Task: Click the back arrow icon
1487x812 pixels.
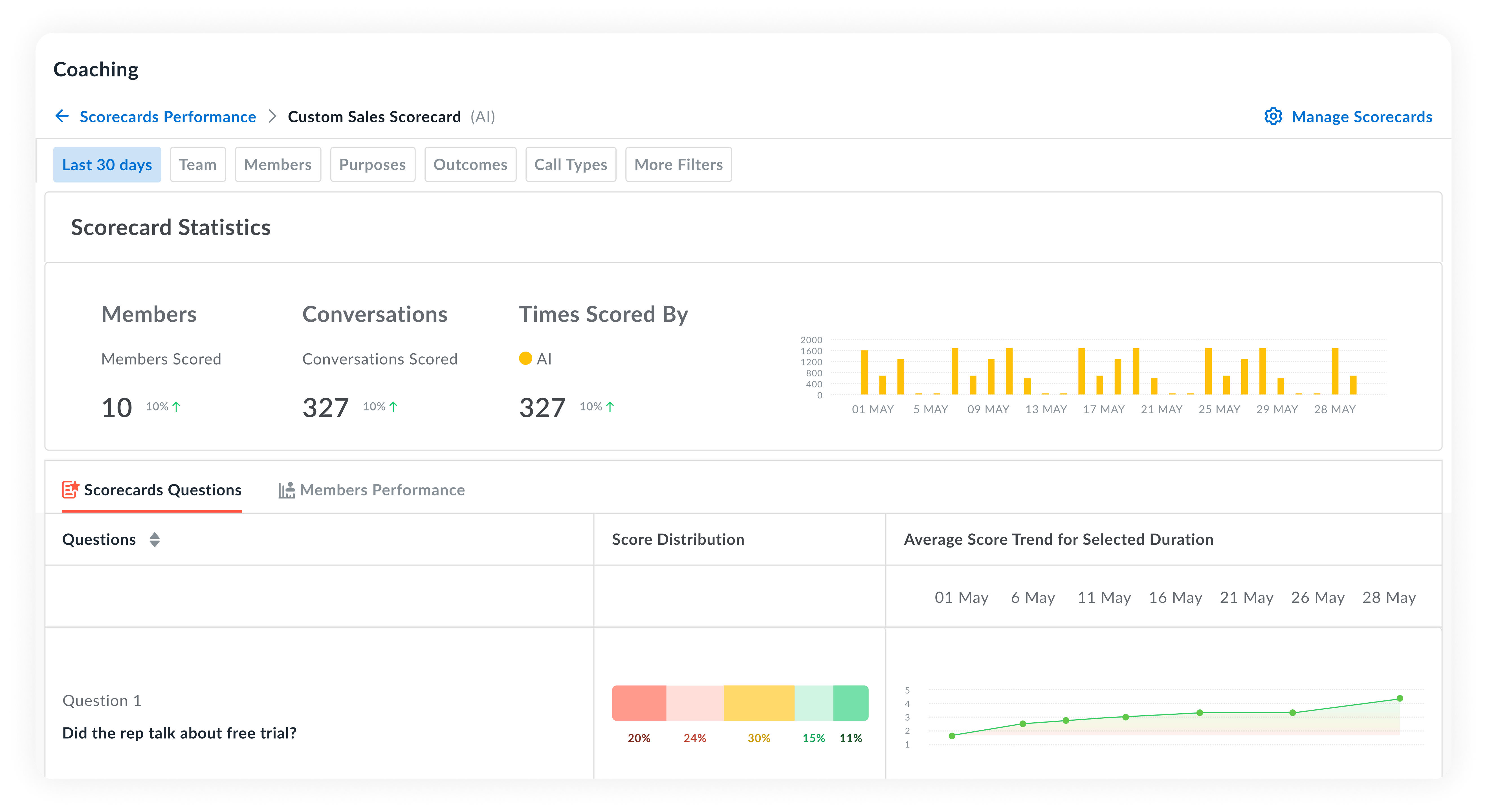Action: [x=62, y=116]
